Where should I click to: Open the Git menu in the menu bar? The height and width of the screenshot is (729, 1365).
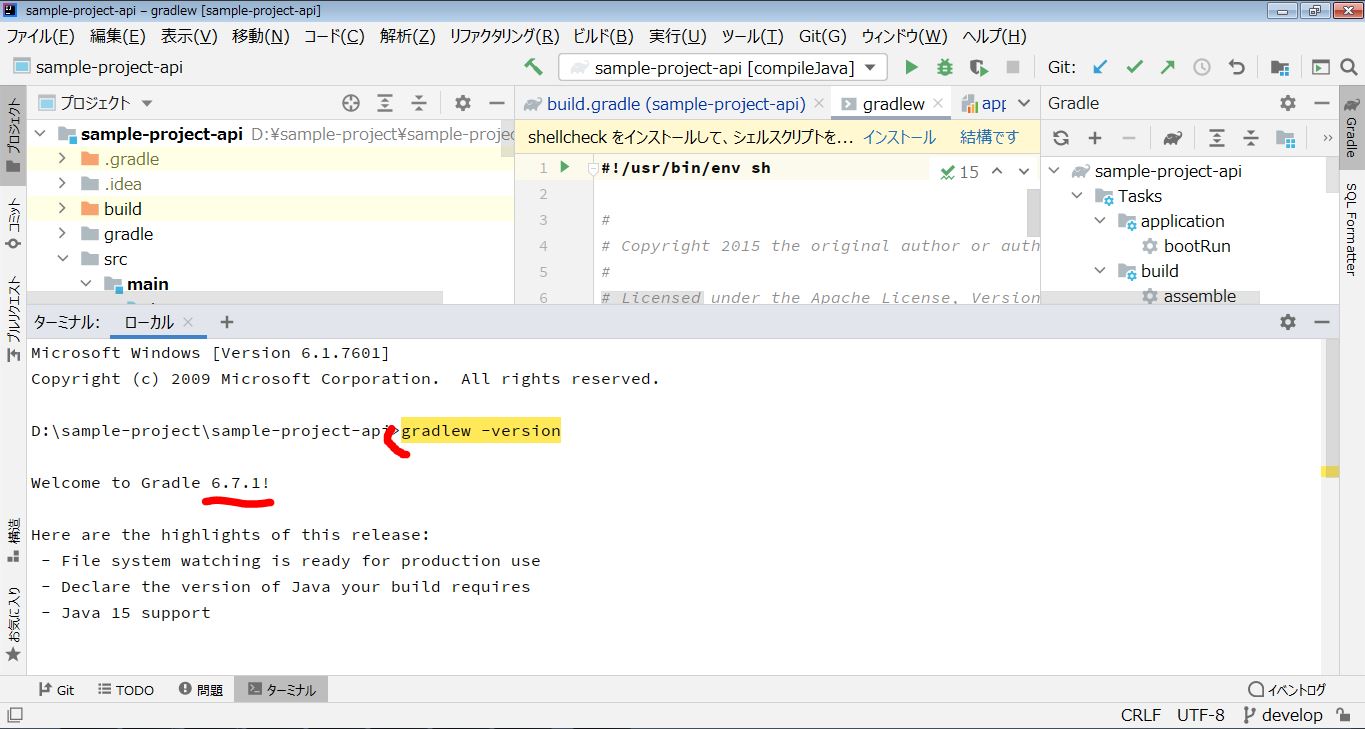coord(822,36)
